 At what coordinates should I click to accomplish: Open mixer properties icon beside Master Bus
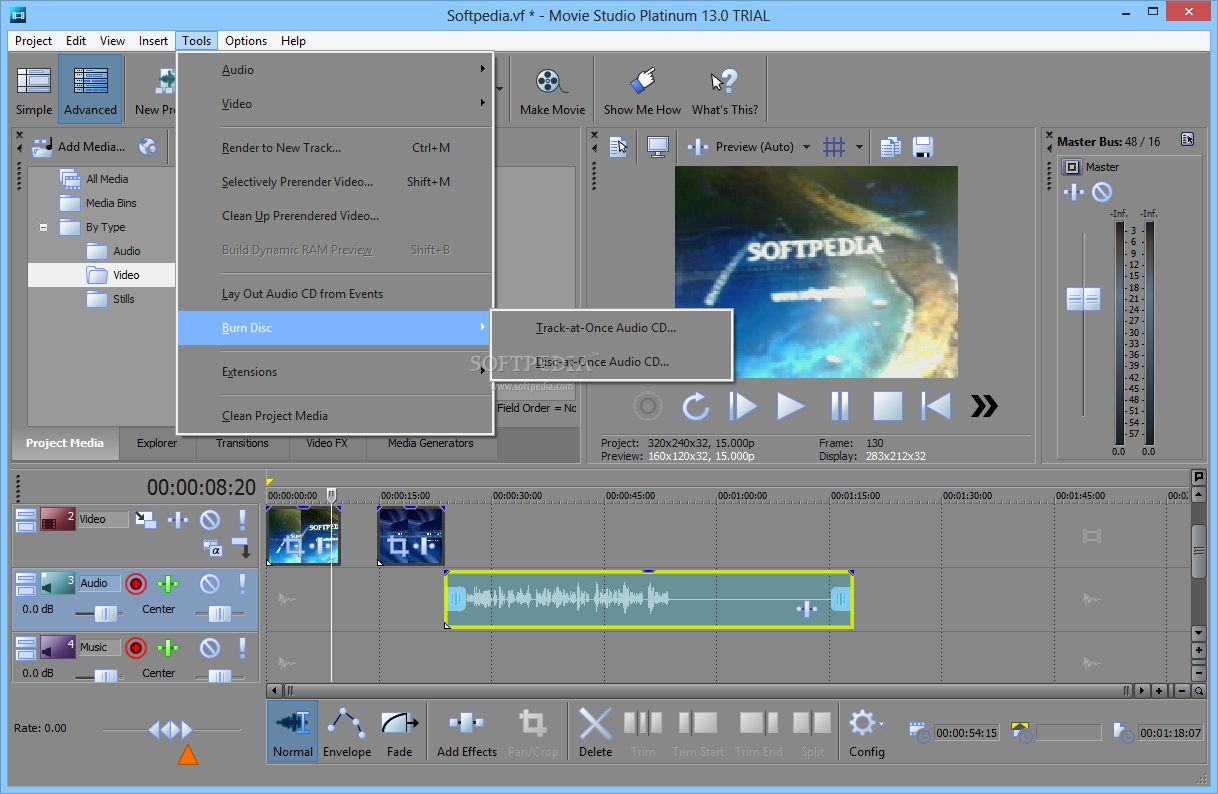pyautogui.click(x=1187, y=140)
